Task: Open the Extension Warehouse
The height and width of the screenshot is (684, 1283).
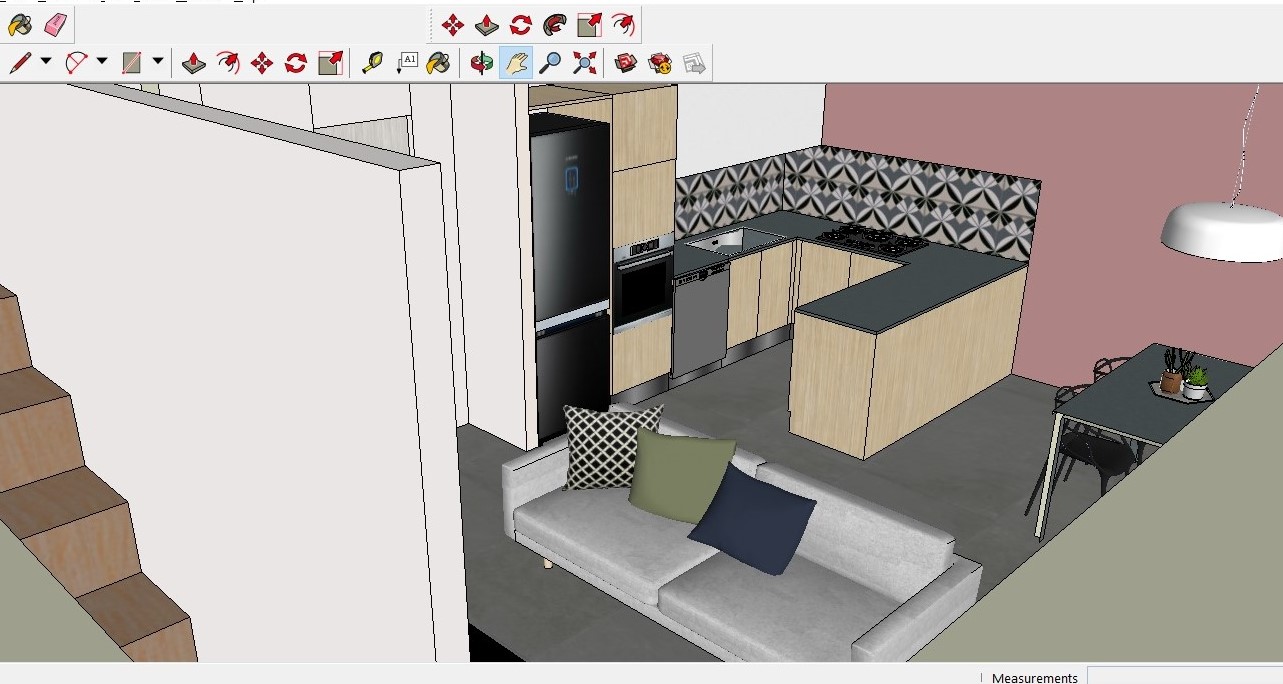Action: pos(660,63)
